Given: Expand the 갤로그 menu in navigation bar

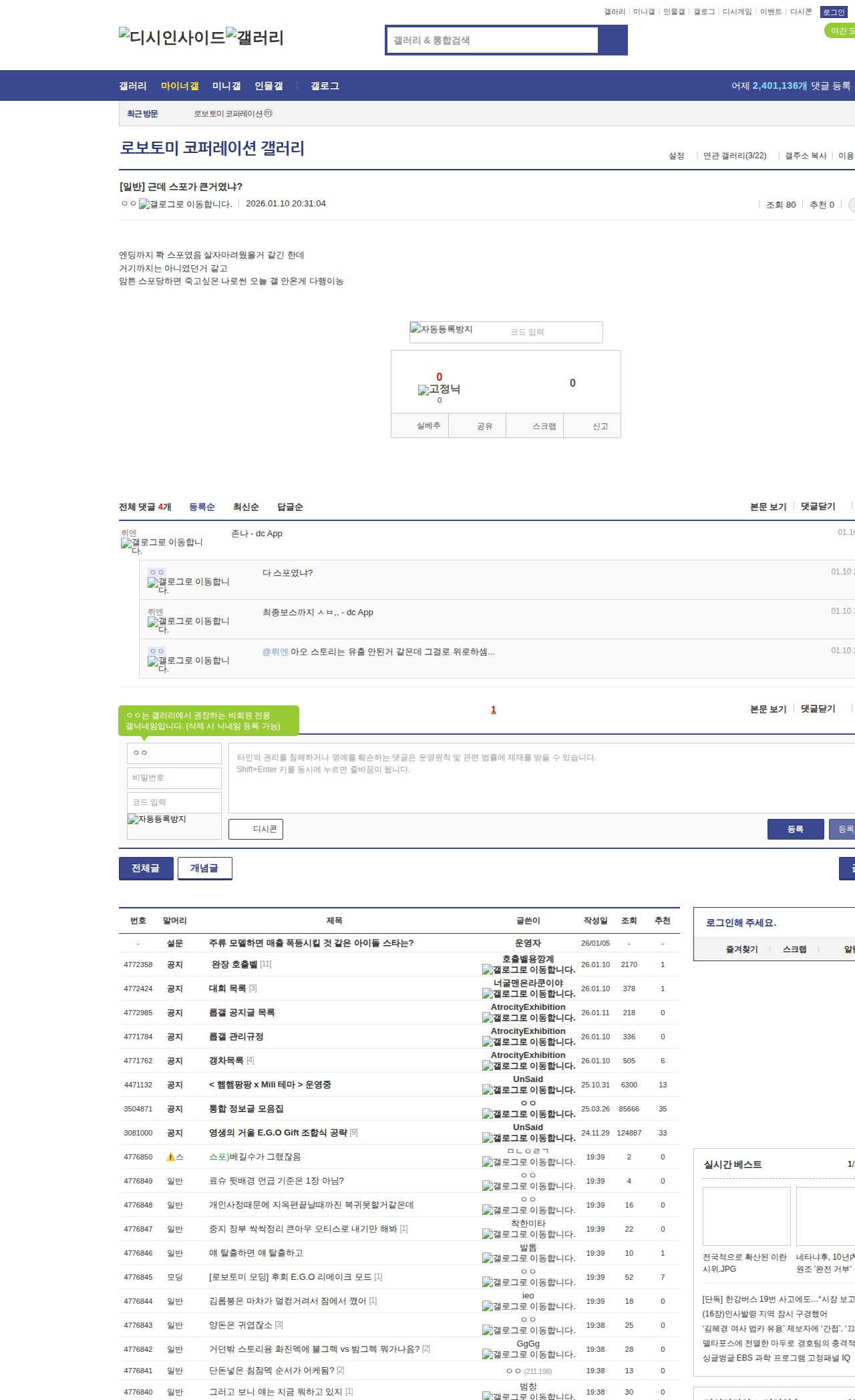Looking at the screenshot, I should [325, 86].
